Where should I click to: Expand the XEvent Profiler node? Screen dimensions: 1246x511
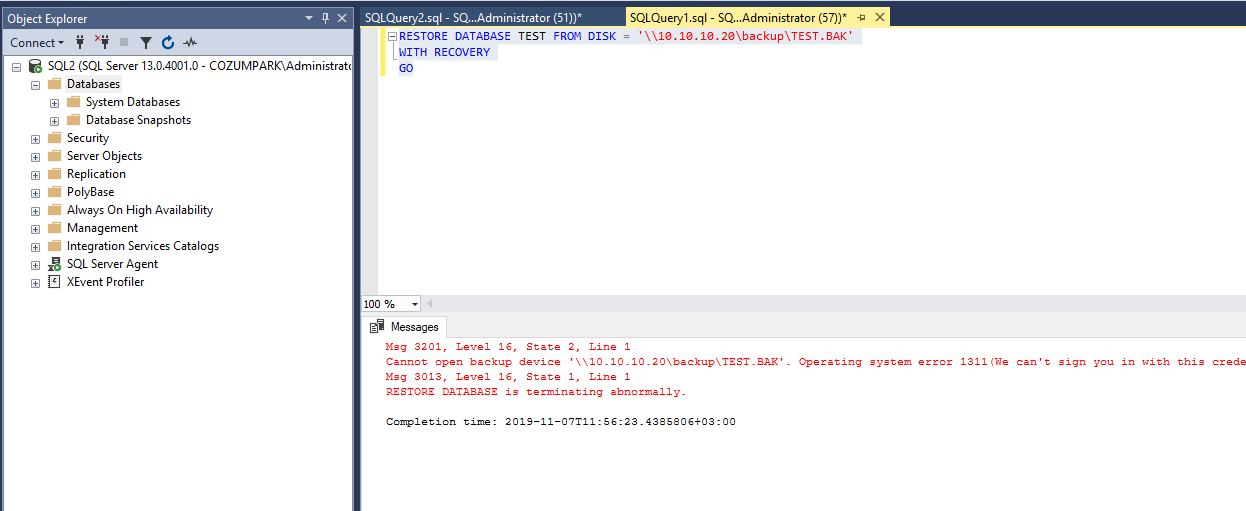click(36, 283)
